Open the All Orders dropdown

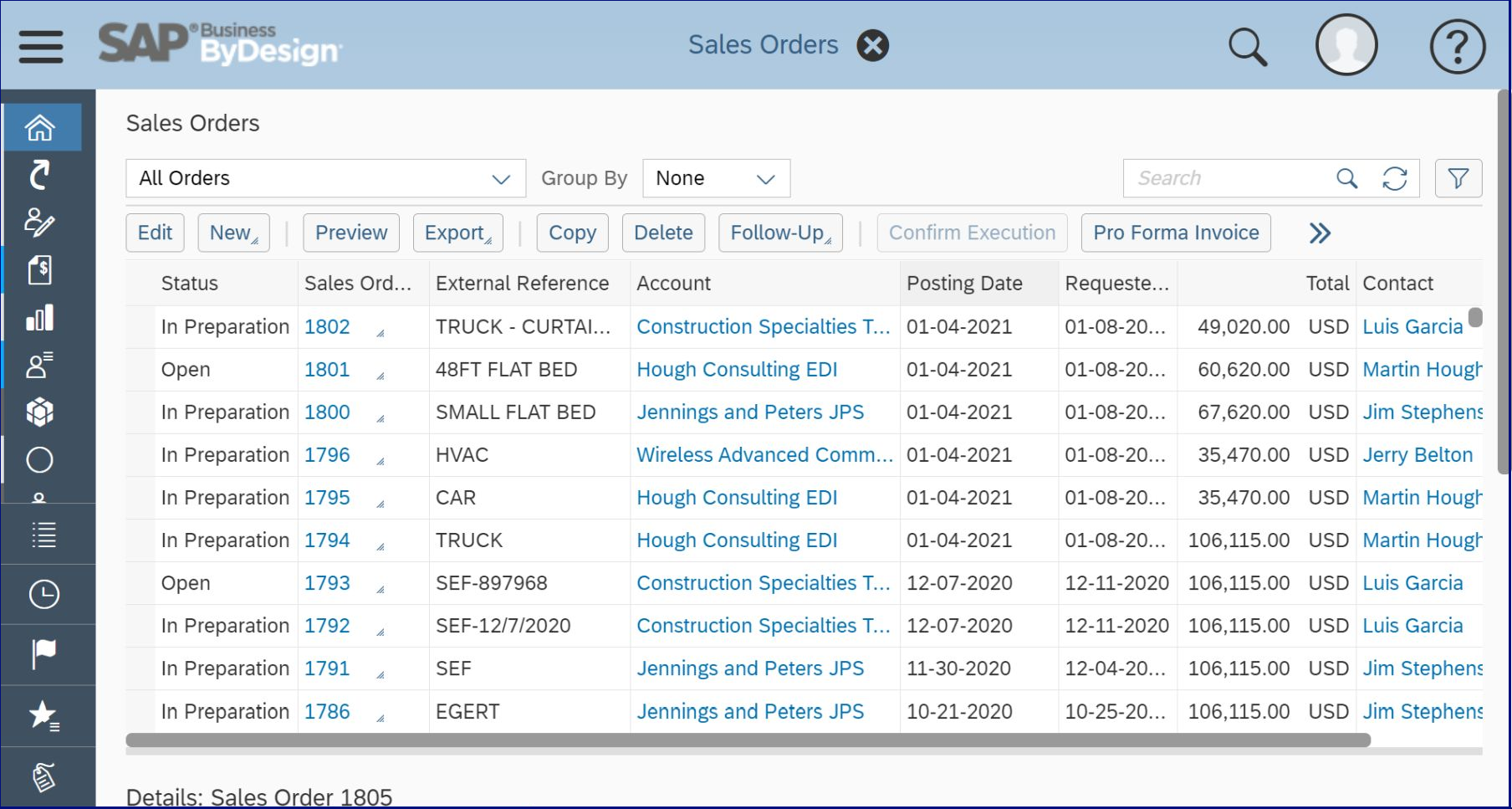pos(501,178)
